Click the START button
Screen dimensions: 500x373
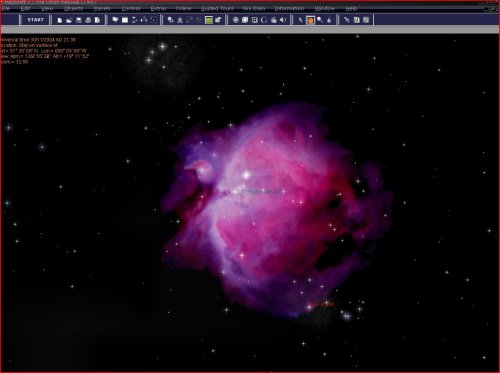[35, 20]
